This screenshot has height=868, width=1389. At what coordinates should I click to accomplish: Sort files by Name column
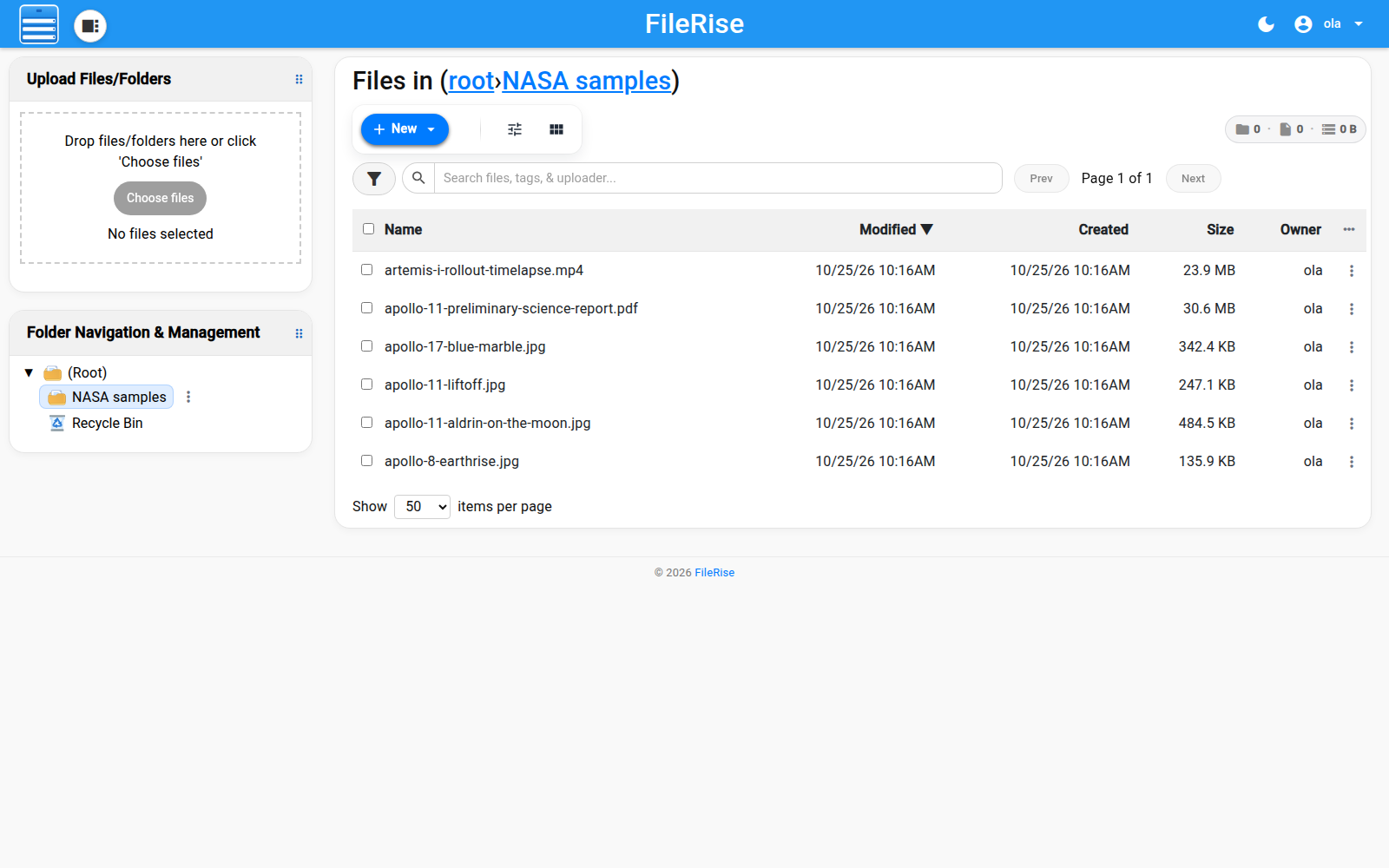[x=403, y=229]
